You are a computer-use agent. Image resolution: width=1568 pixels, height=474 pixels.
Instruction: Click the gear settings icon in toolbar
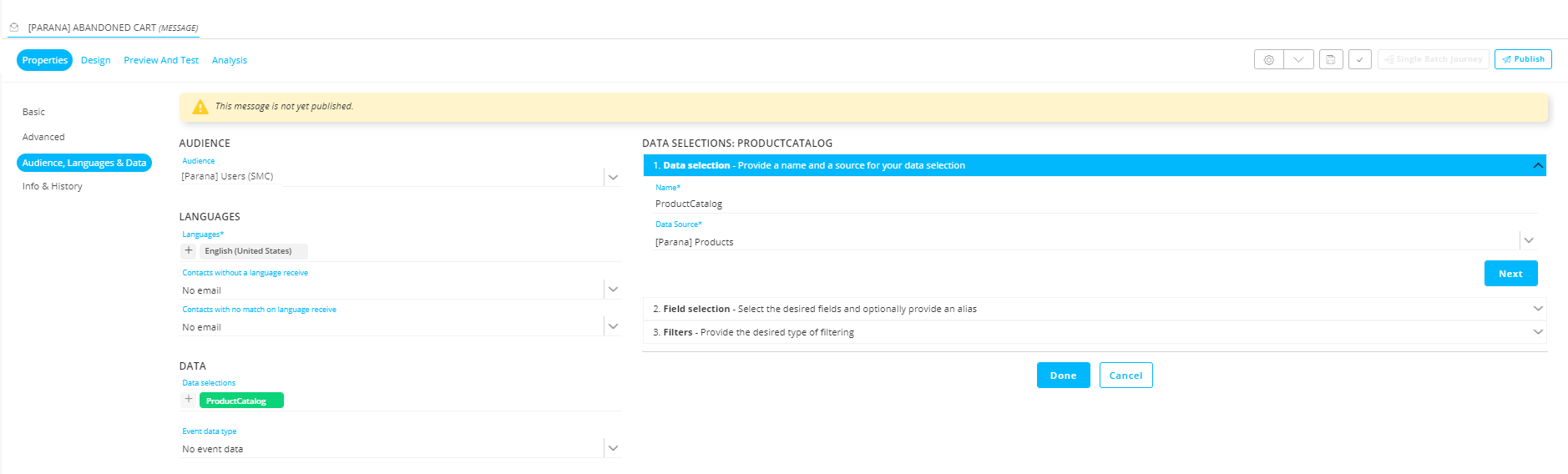tap(1268, 60)
